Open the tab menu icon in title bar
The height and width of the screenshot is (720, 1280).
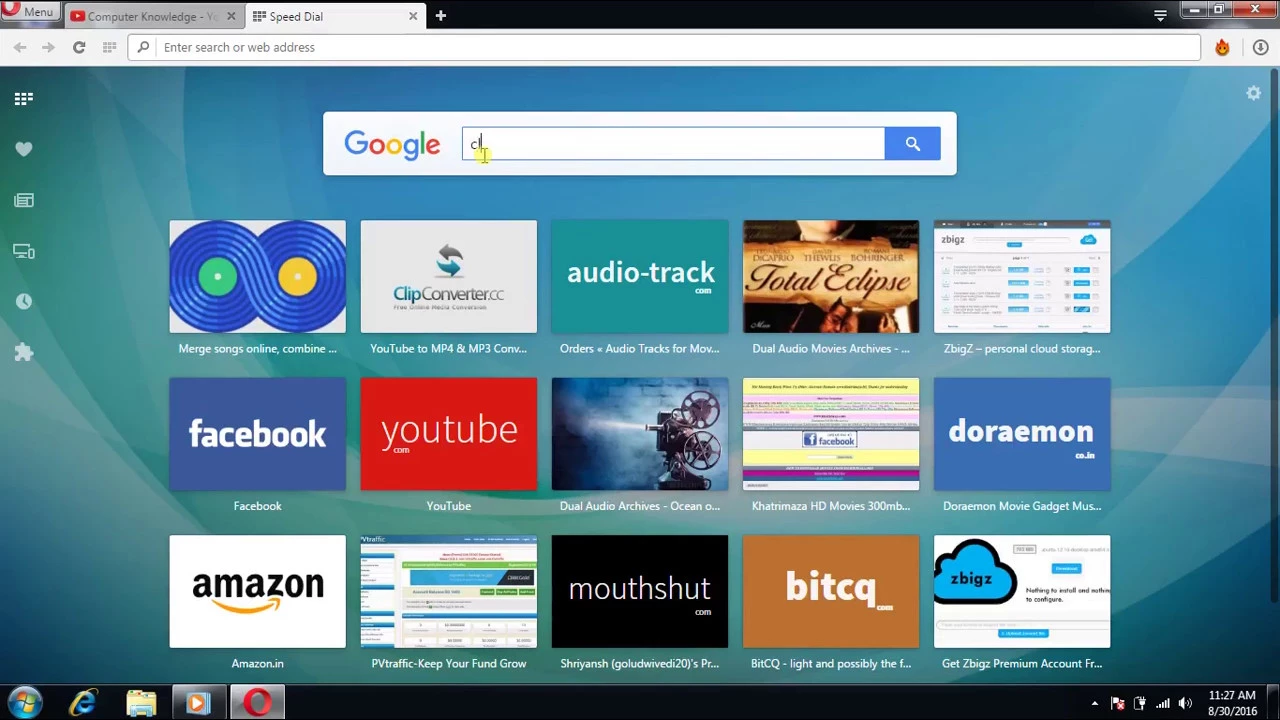(1160, 16)
